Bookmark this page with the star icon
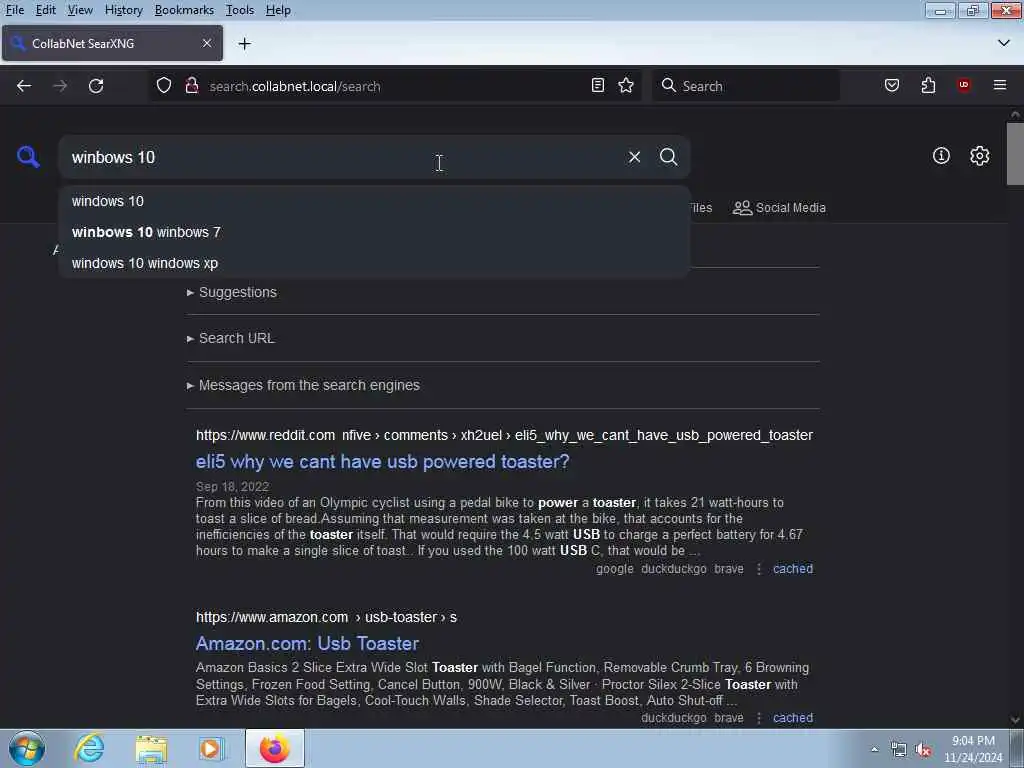 click(x=626, y=86)
